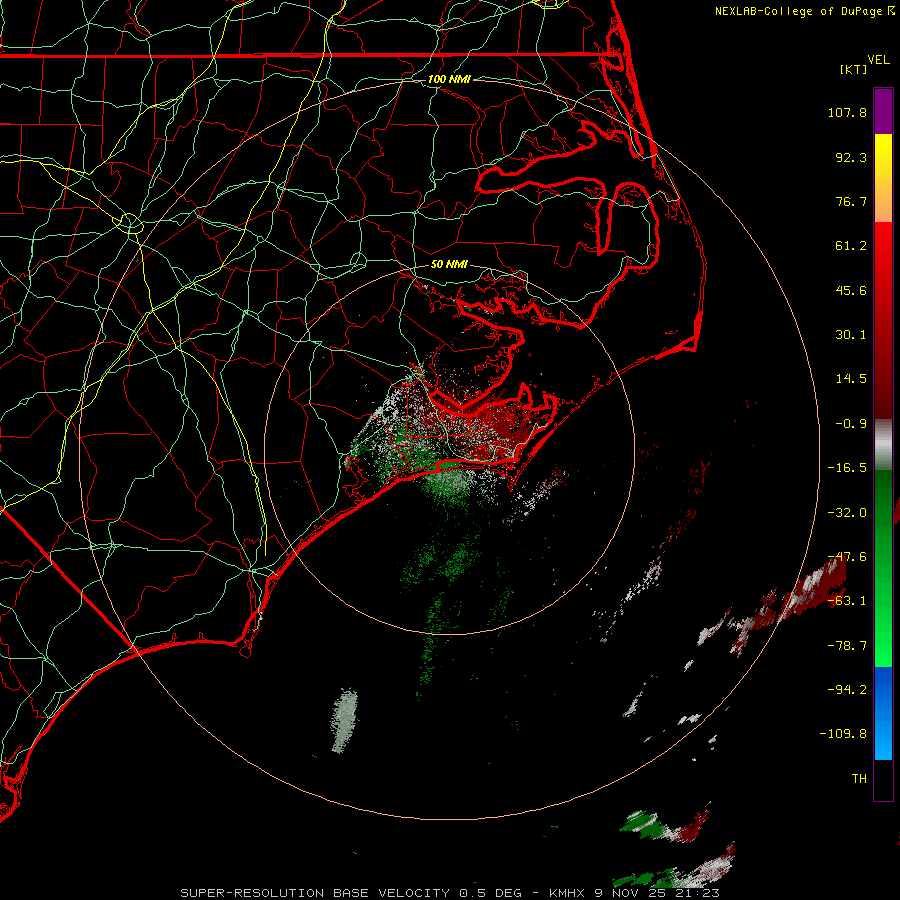Click the yellow segment of the velocity color bar
900x900 pixels.
coord(883,155)
